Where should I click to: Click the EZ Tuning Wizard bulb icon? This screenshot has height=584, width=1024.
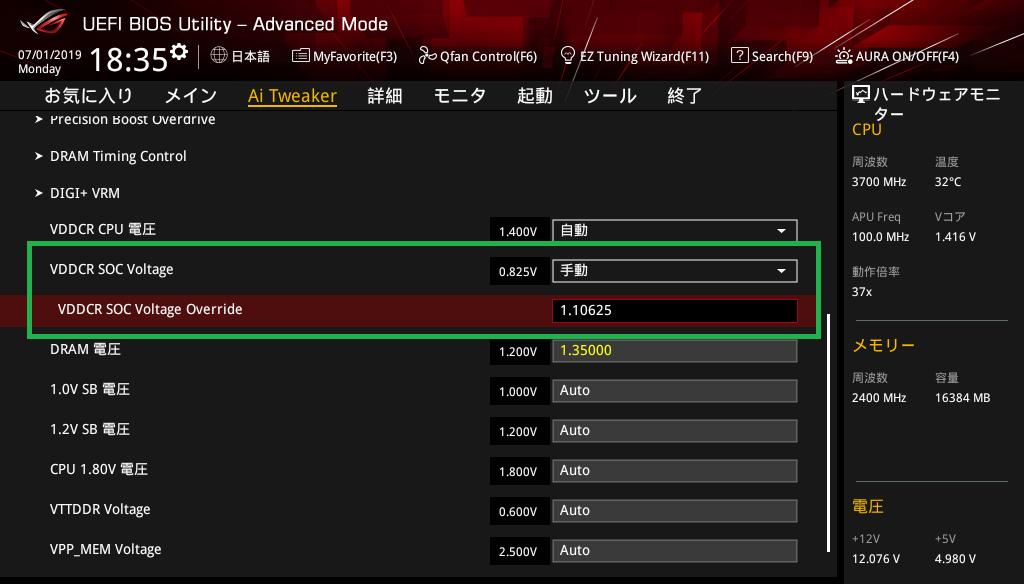(568, 56)
